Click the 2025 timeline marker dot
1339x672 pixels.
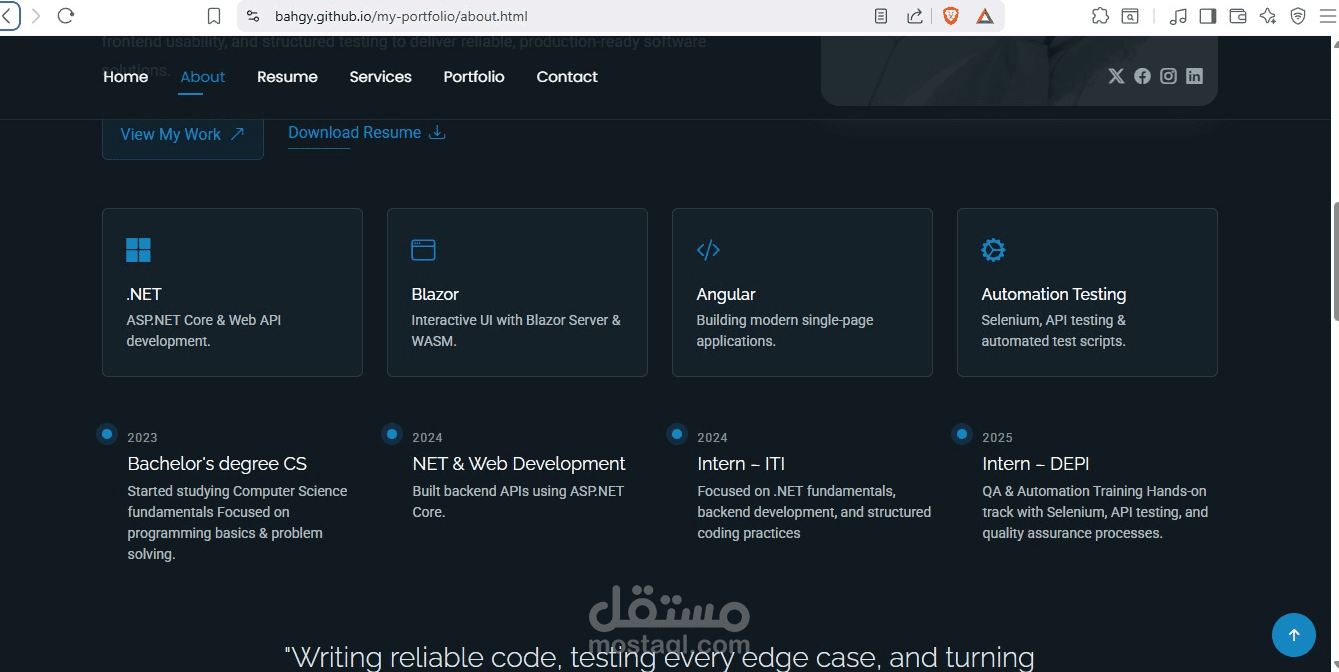point(962,434)
